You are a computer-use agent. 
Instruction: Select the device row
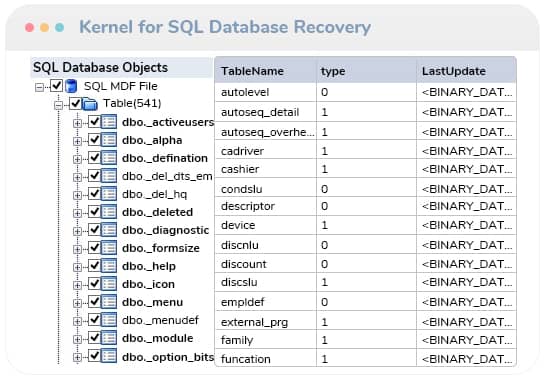click(366, 225)
